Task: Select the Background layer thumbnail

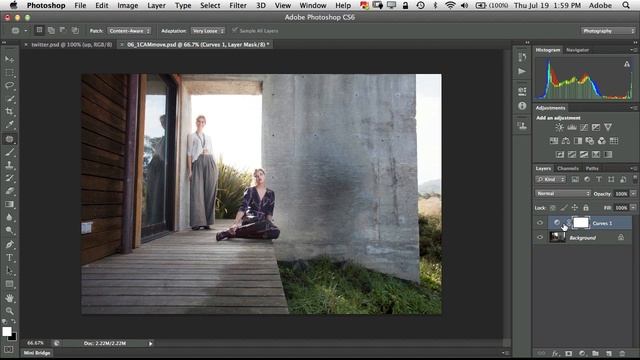Action: coord(557,237)
